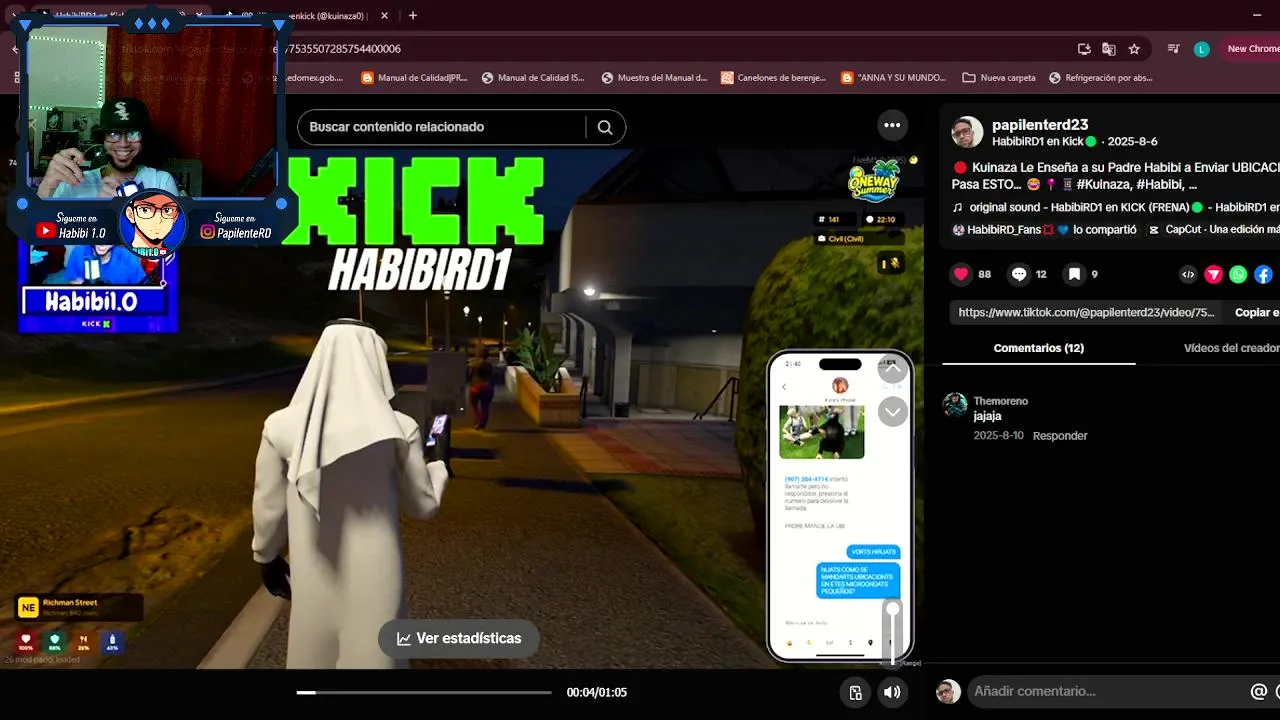Click the #Kuinaza hashtag

(x=1103, y=184)
